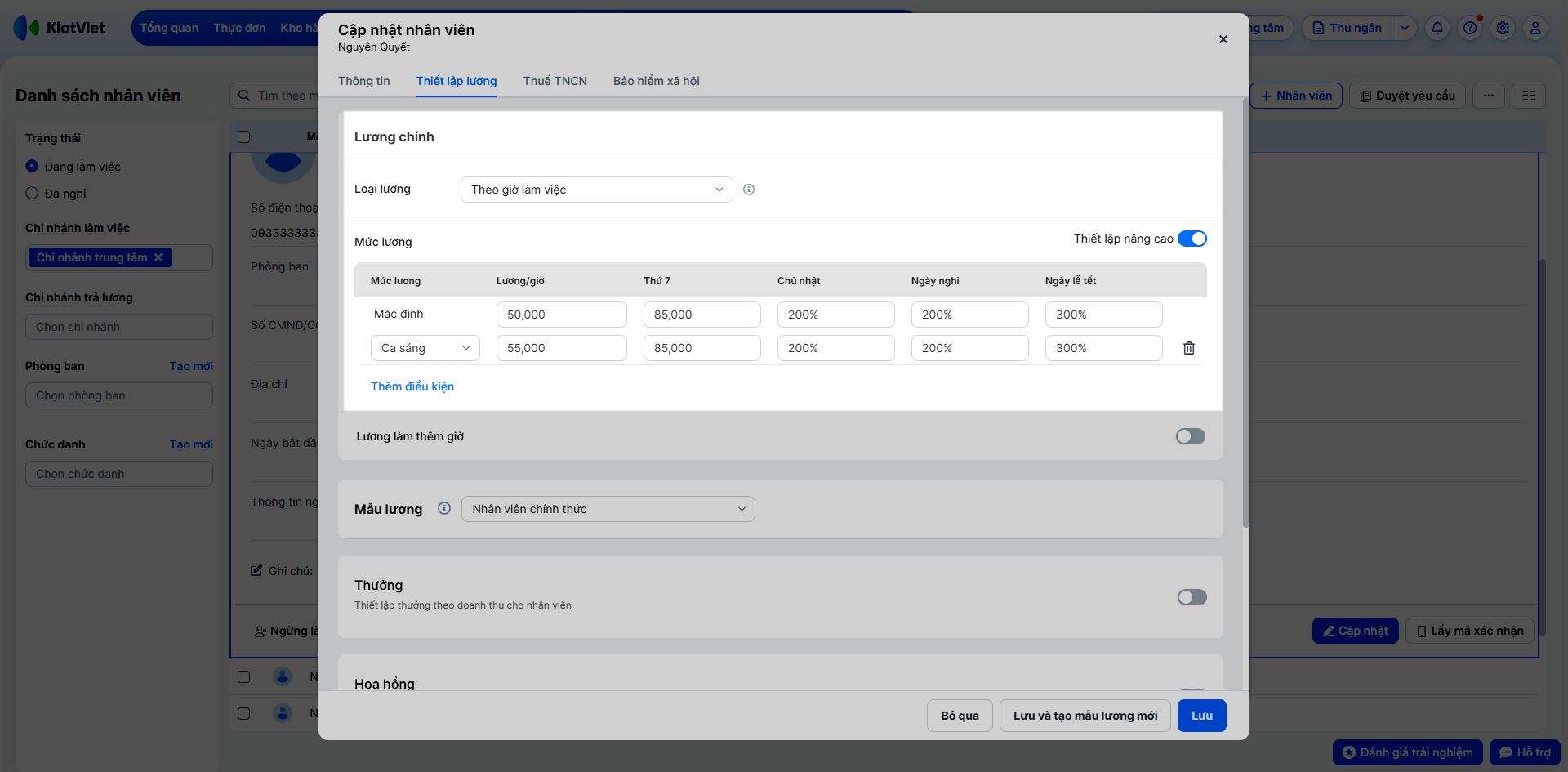Open Mẫu lương template dropdown
Screen dimensions: 1568x772
pyautogui.click(x=608, y=509)
